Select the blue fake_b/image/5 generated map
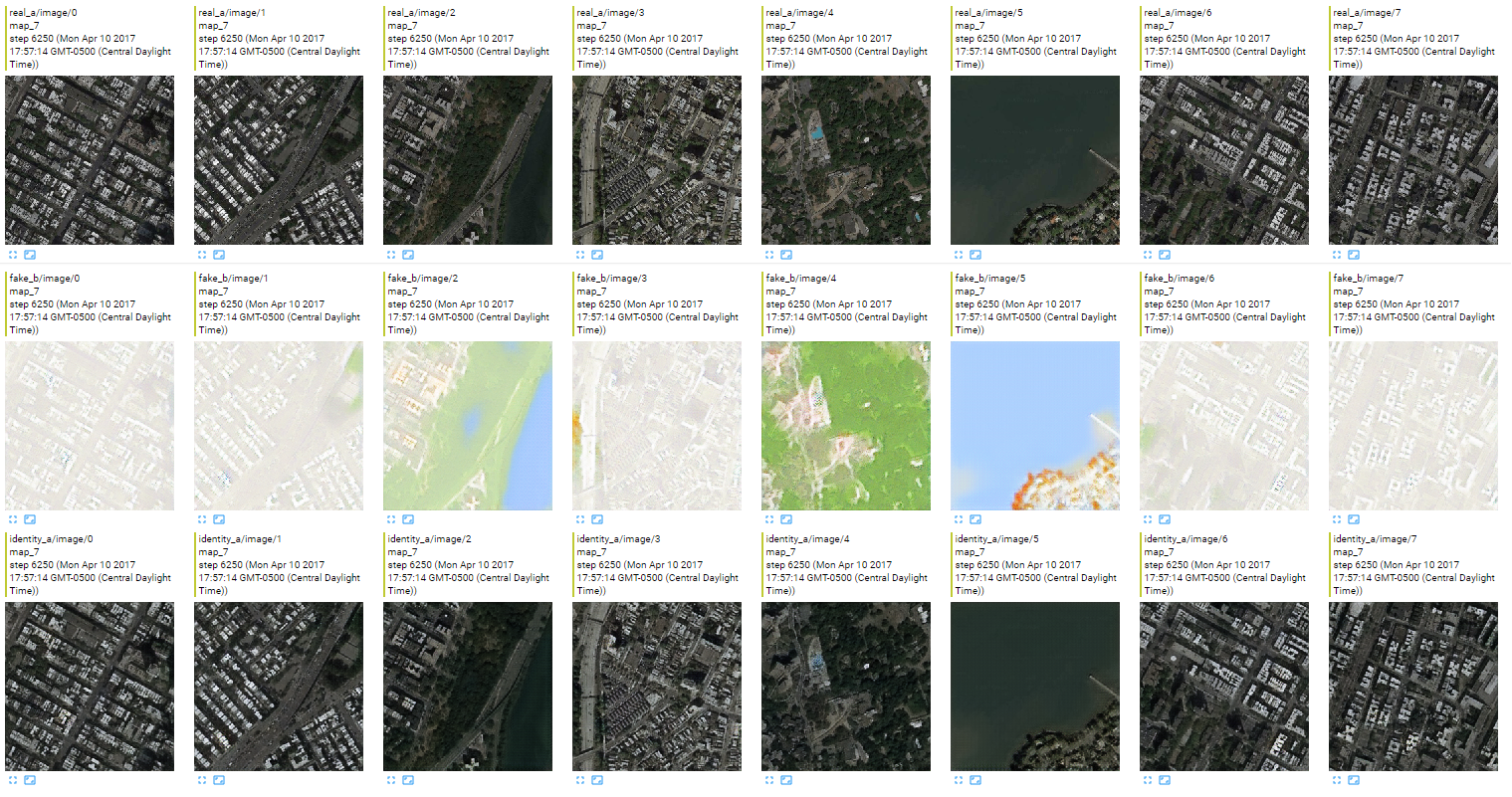 coord(1035,426)
